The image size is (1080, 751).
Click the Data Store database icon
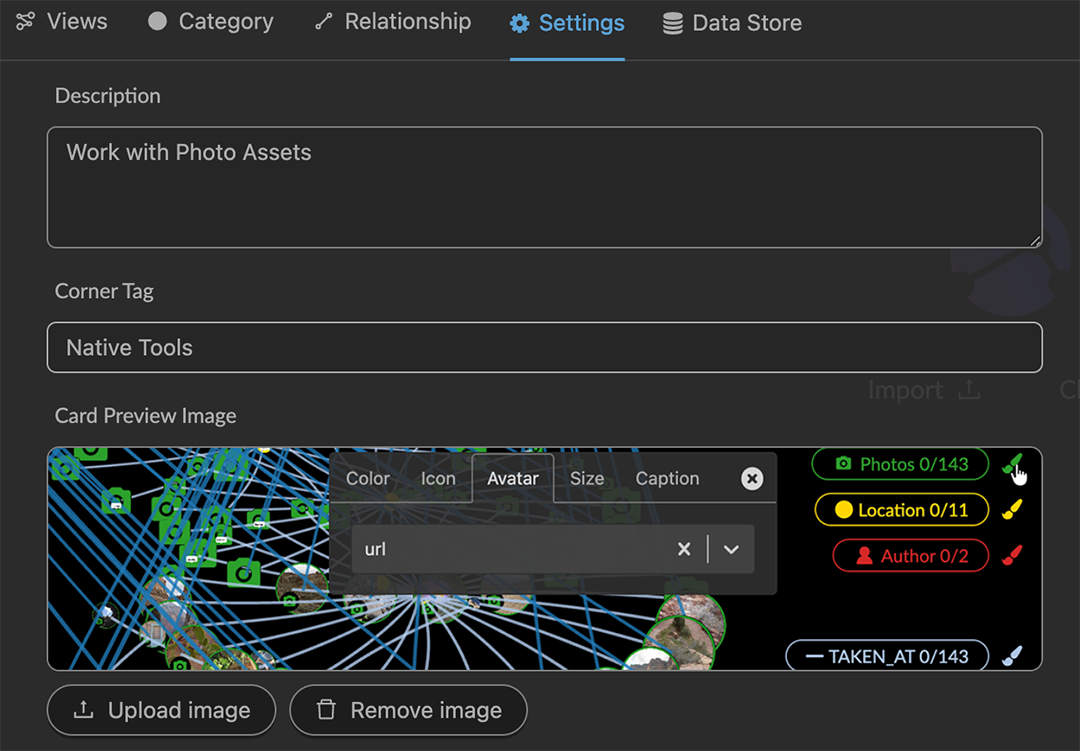[673, 23]
